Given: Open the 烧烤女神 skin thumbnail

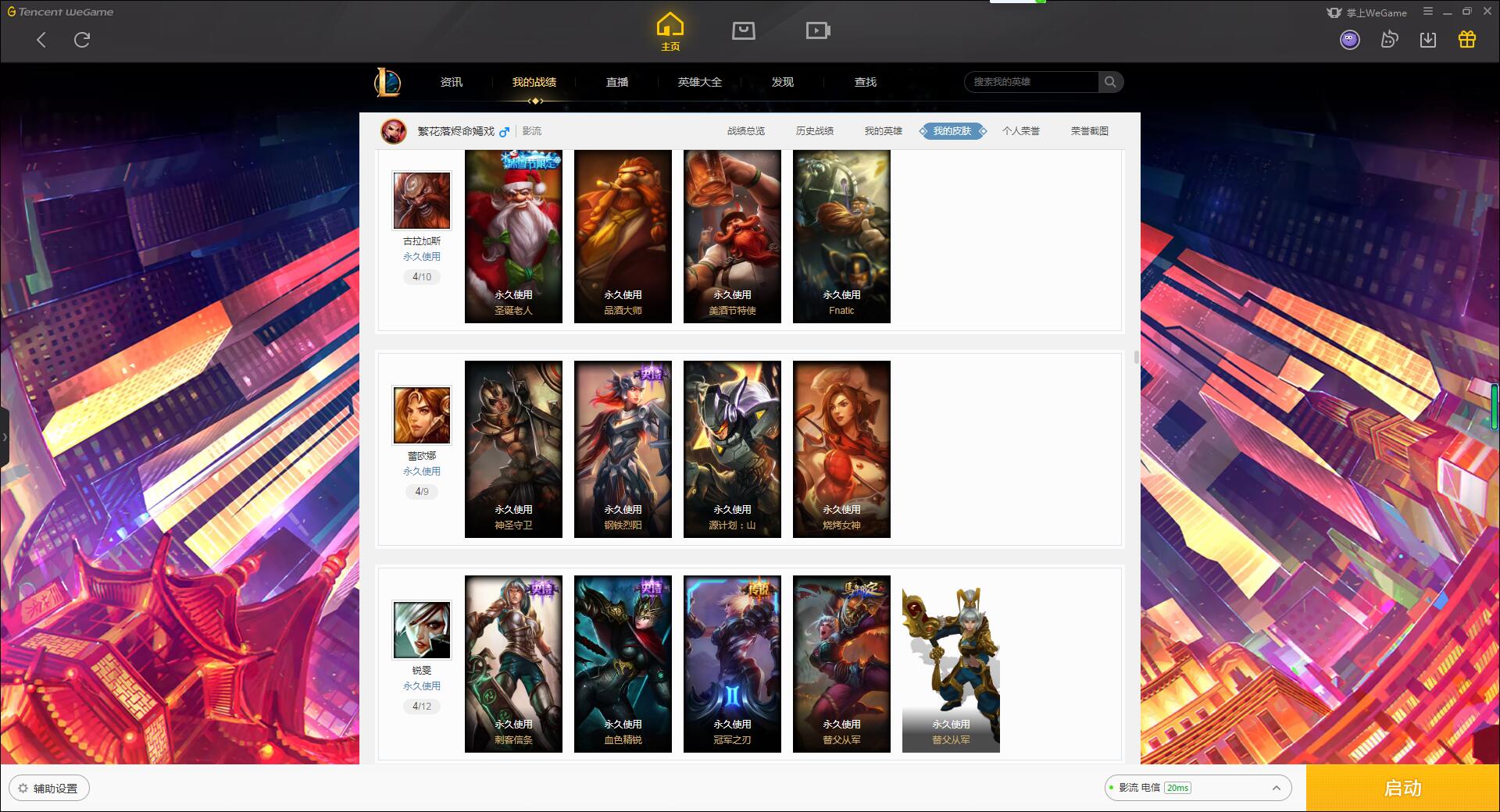Looking at the screenshot, I should [841, 449].
